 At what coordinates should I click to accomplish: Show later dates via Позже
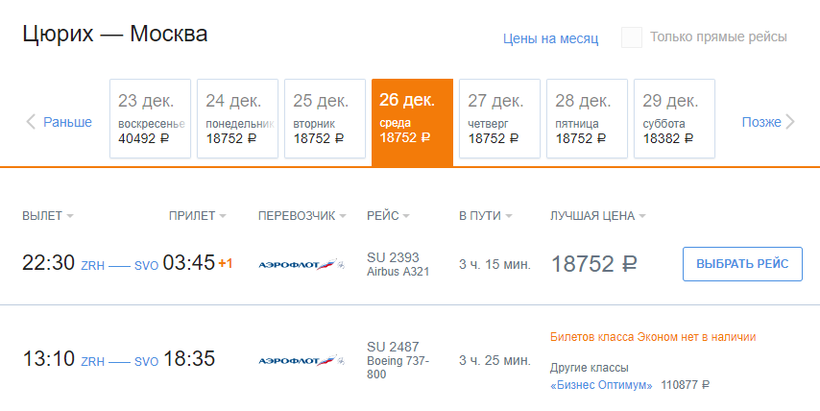(x=761, y=122)
